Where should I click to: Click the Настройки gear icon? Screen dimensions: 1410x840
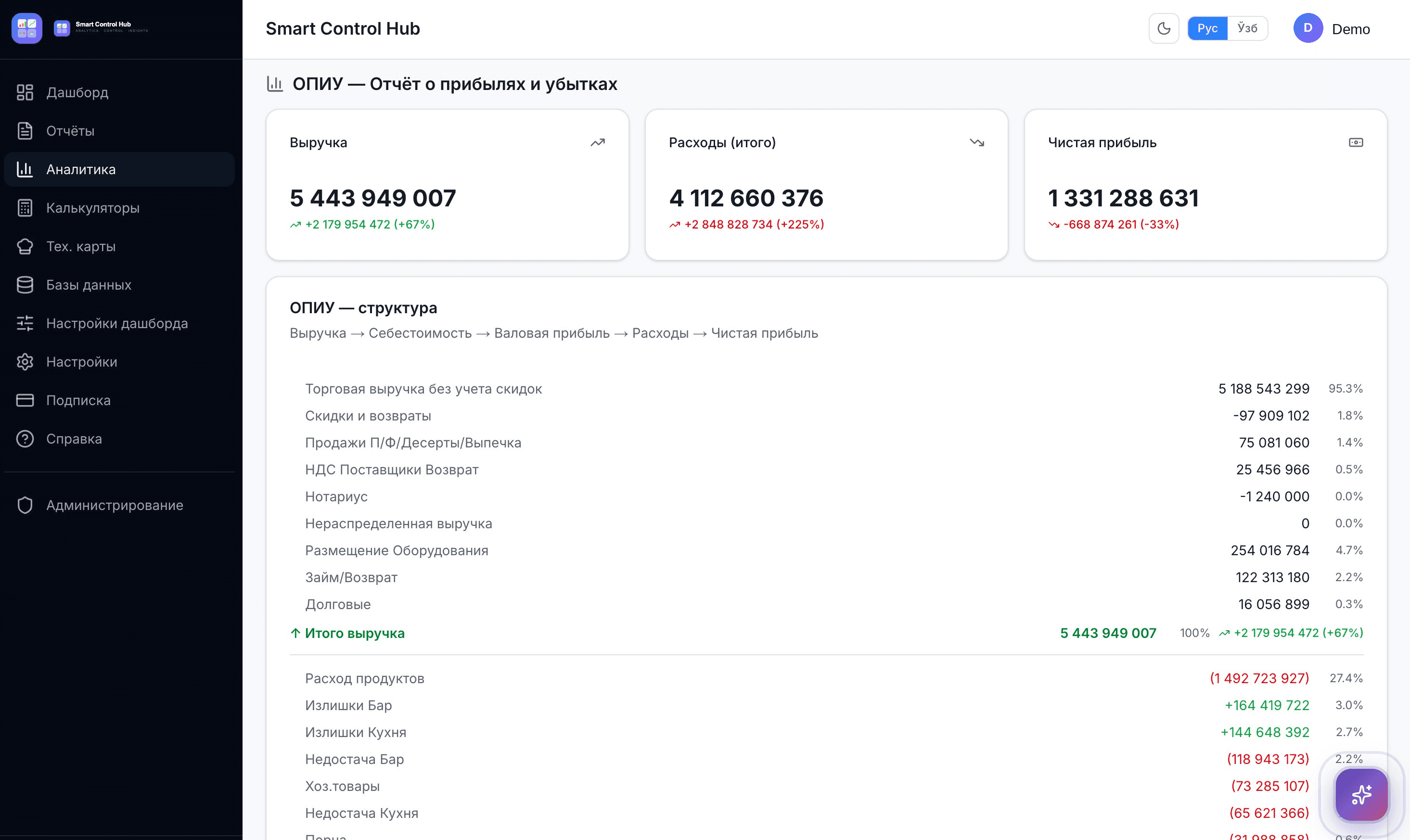(25, 362)
